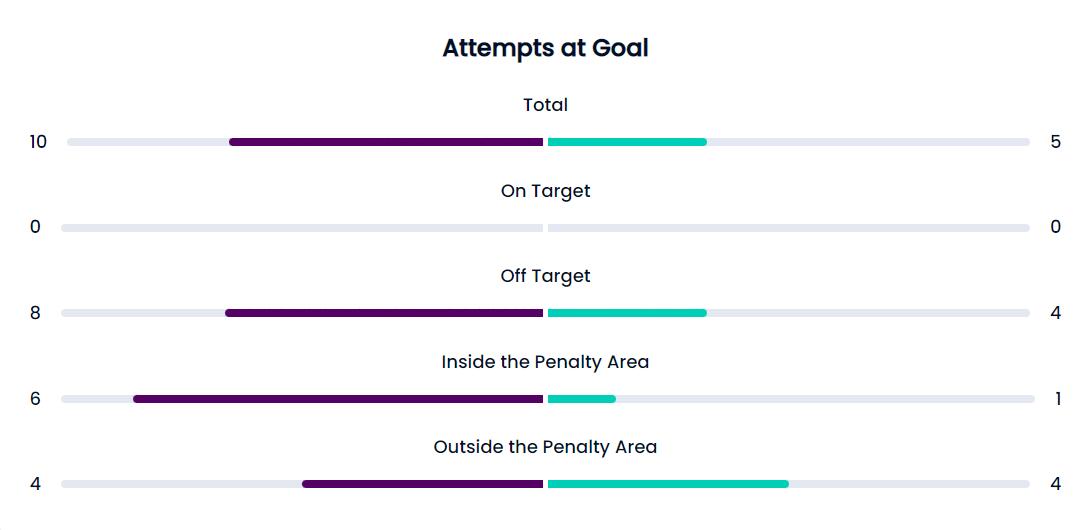Select the Outside the Penalty Area label
This screenshot has height=530, width=1090.
pos(545,447)
